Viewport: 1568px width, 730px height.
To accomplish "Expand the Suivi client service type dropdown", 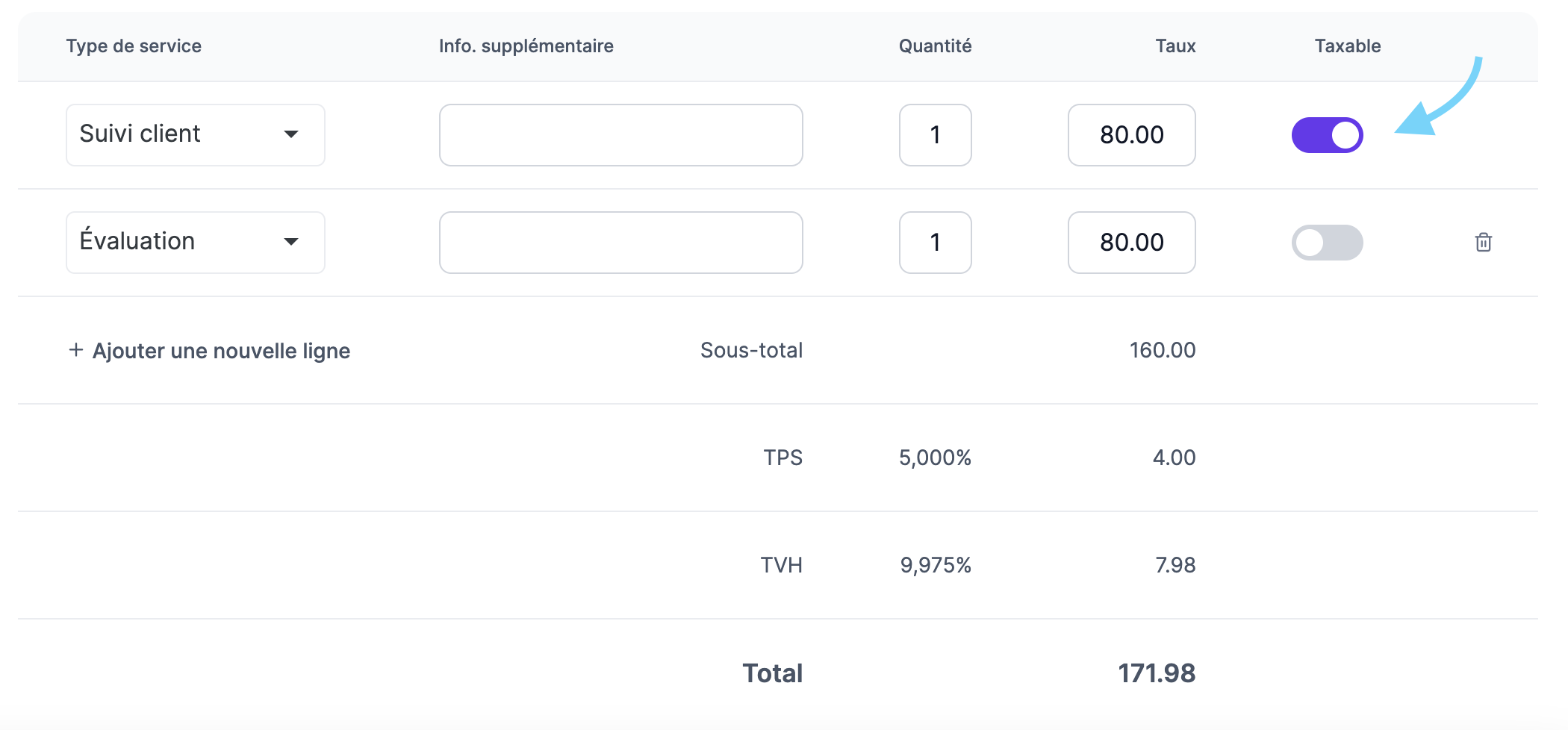I will tap(196, 135).
